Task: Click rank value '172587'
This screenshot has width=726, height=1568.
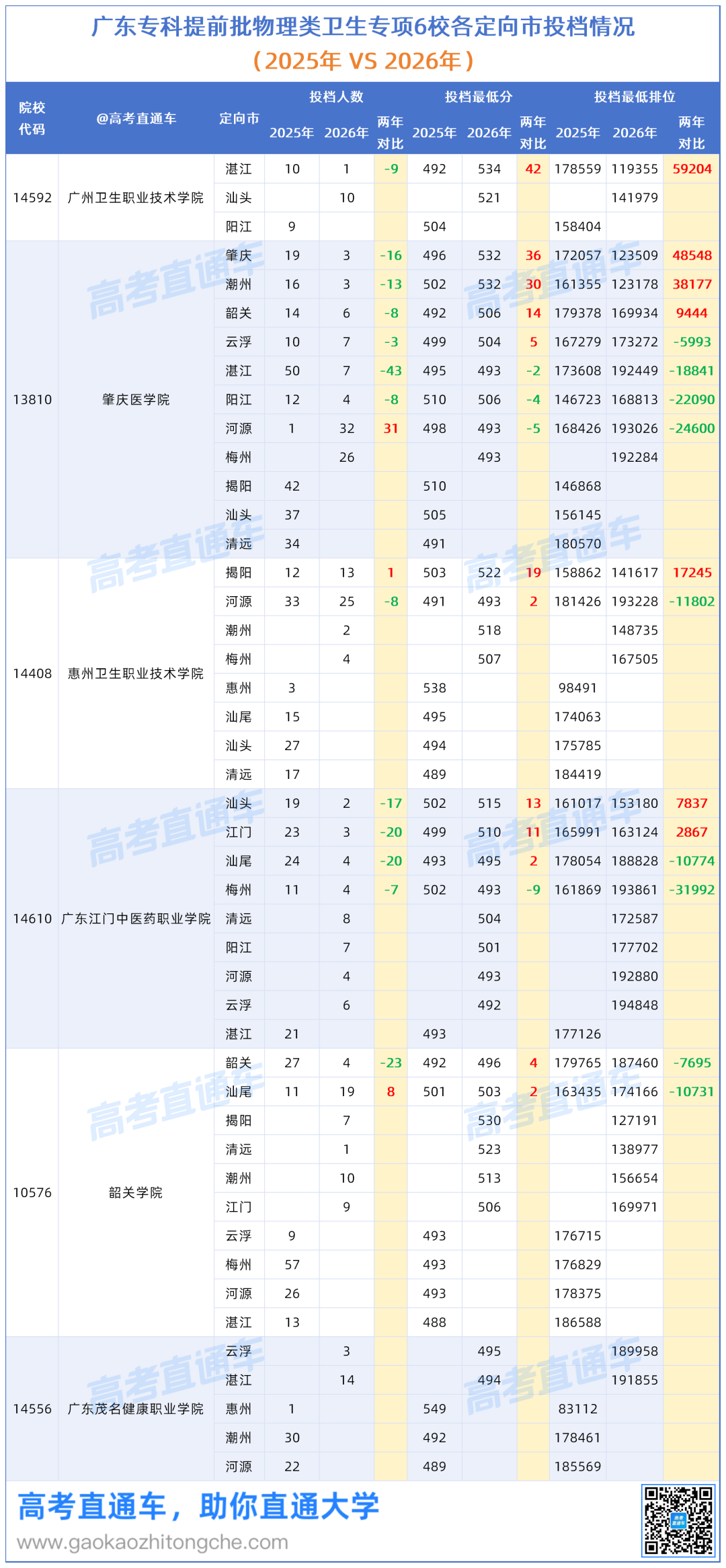Action: pyautogui.click(x=635, y=919)
